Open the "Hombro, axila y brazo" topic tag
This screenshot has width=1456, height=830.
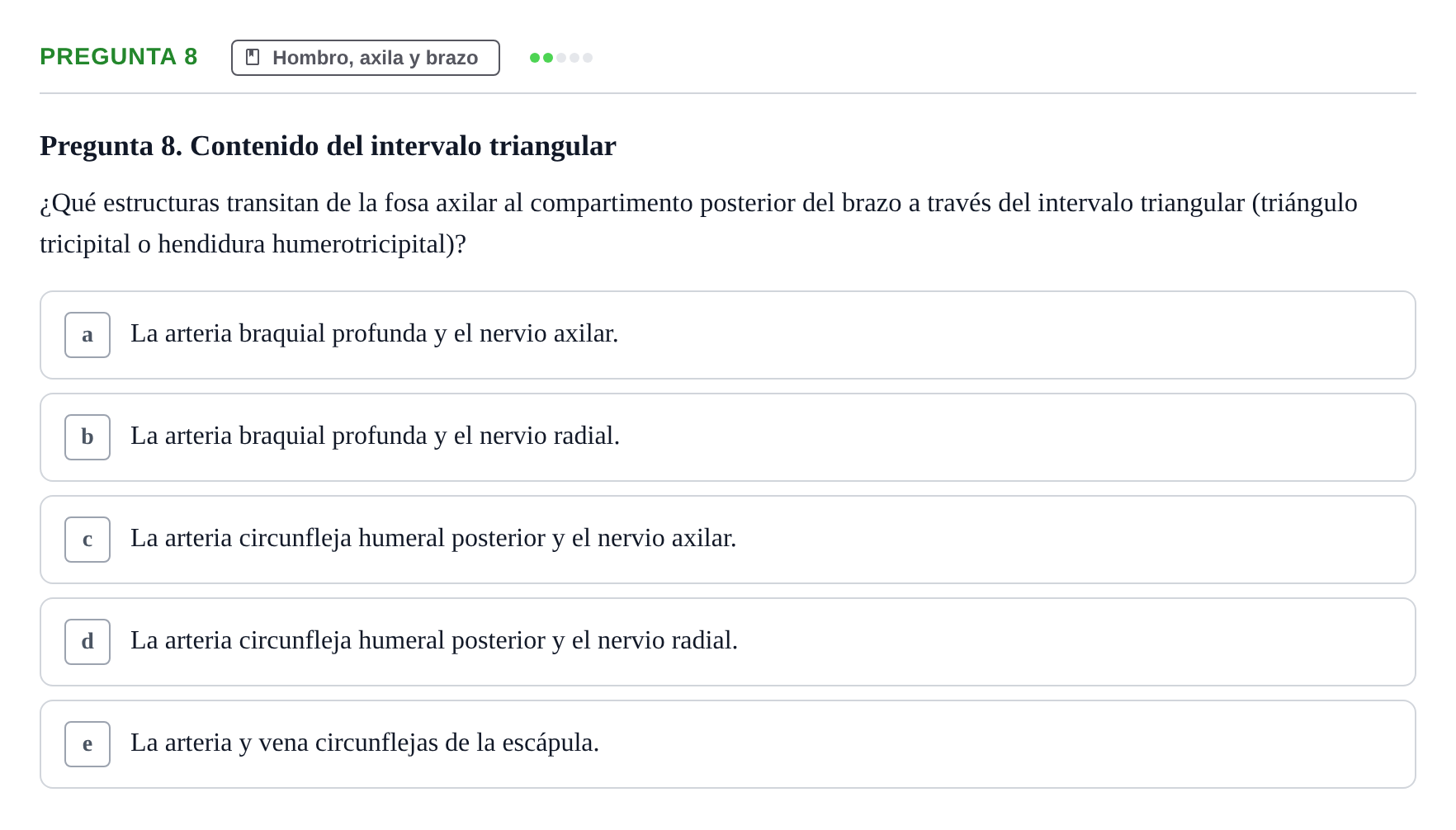tap(366, 58)
